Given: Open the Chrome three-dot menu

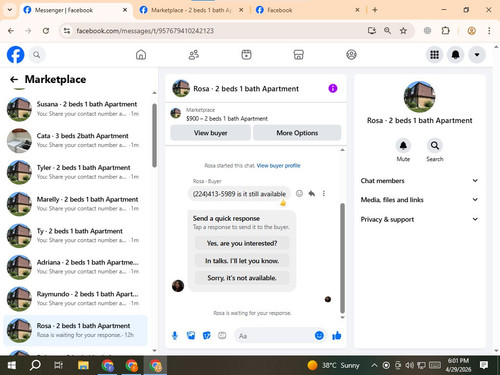Looking at the screenshot, I should (489, 31).
